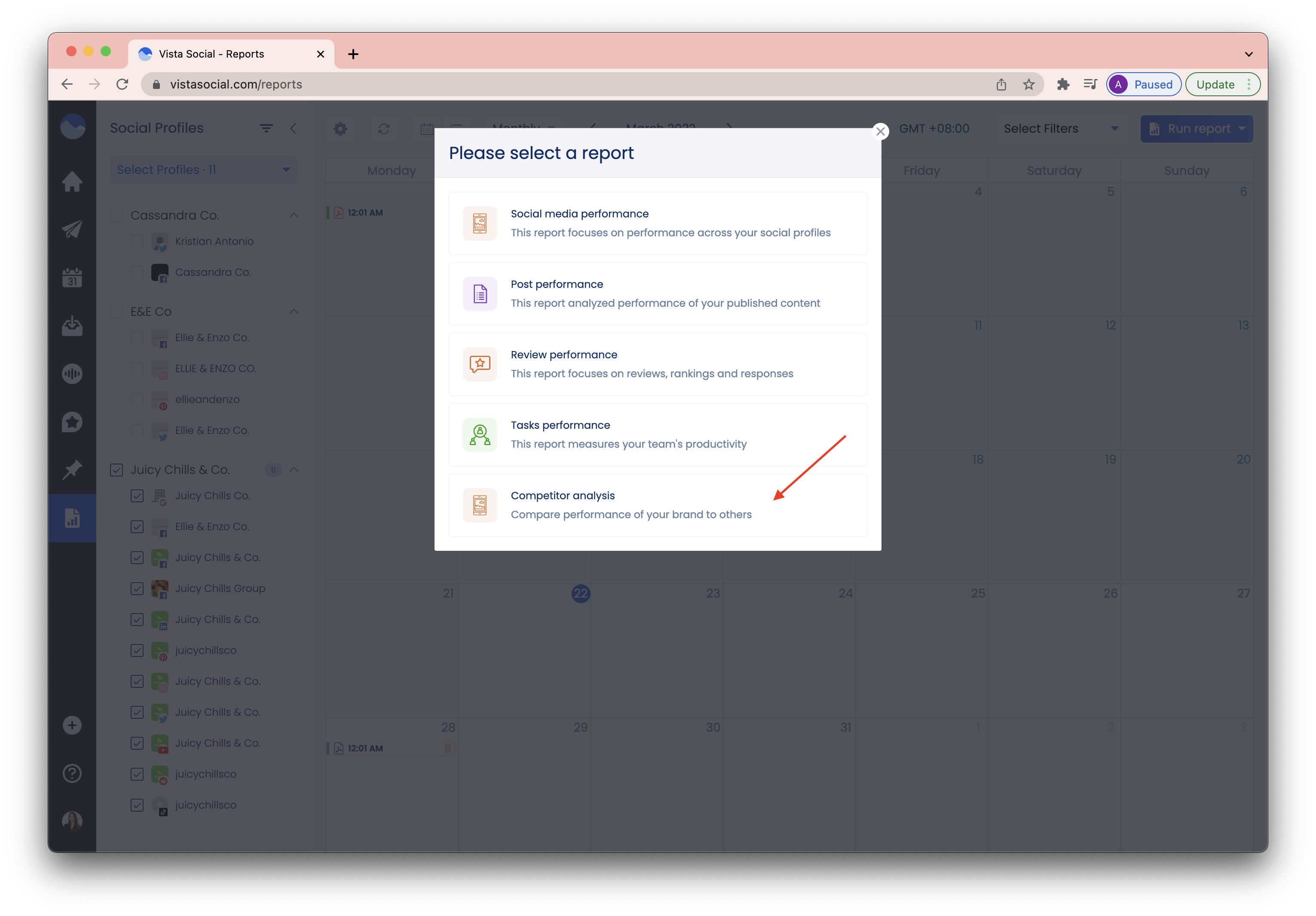
Task: Click the filter icon beside Social Profiles
Action: point(266,128)
